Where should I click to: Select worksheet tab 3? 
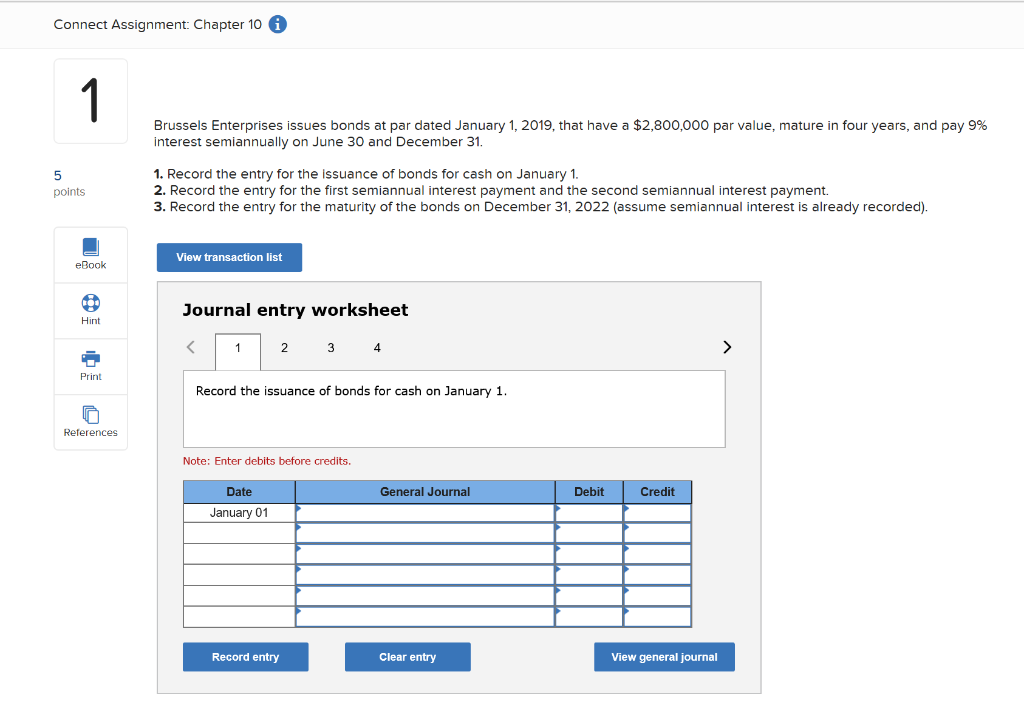point(331,347)
